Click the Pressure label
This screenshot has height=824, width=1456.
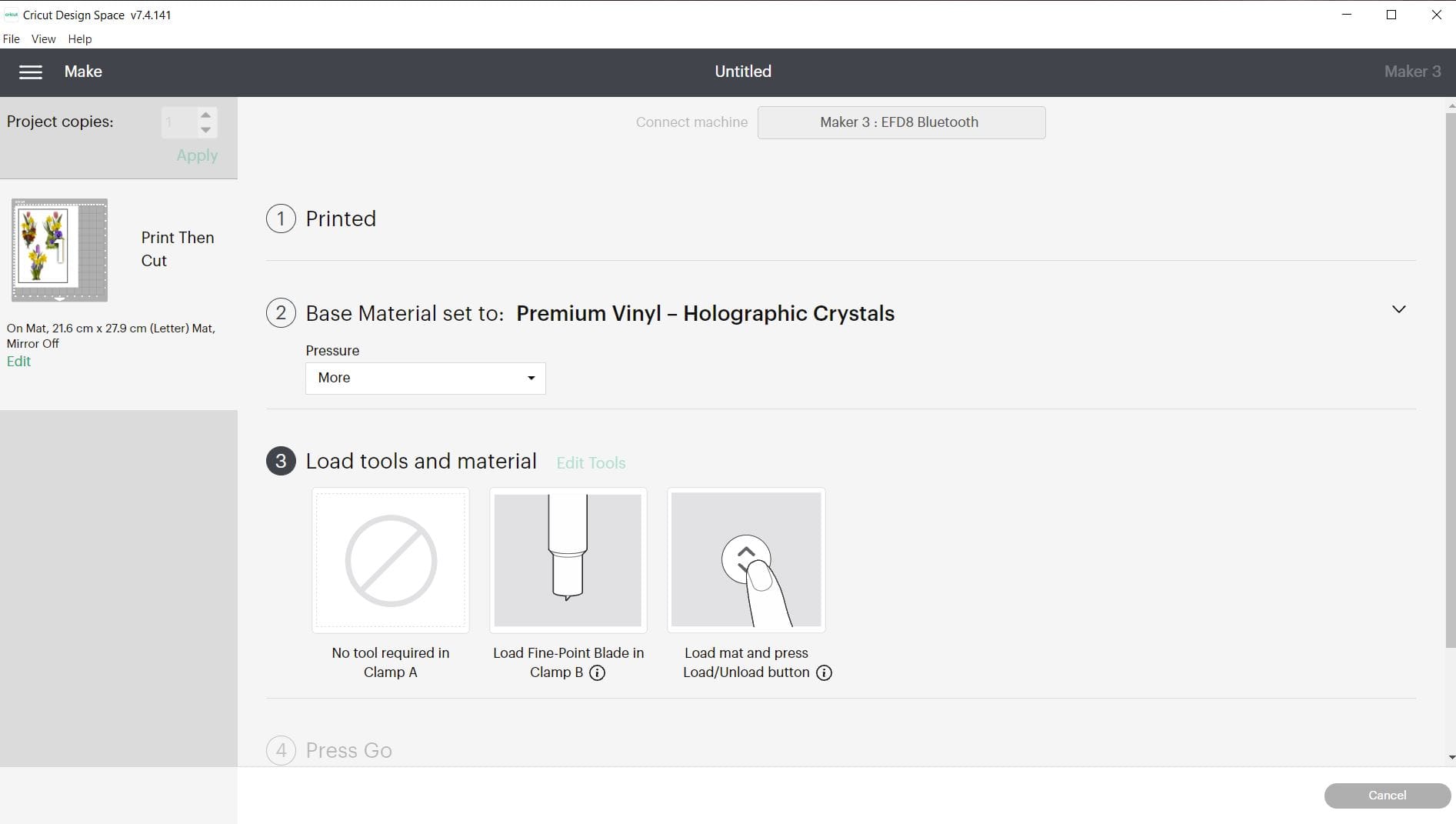332,351
